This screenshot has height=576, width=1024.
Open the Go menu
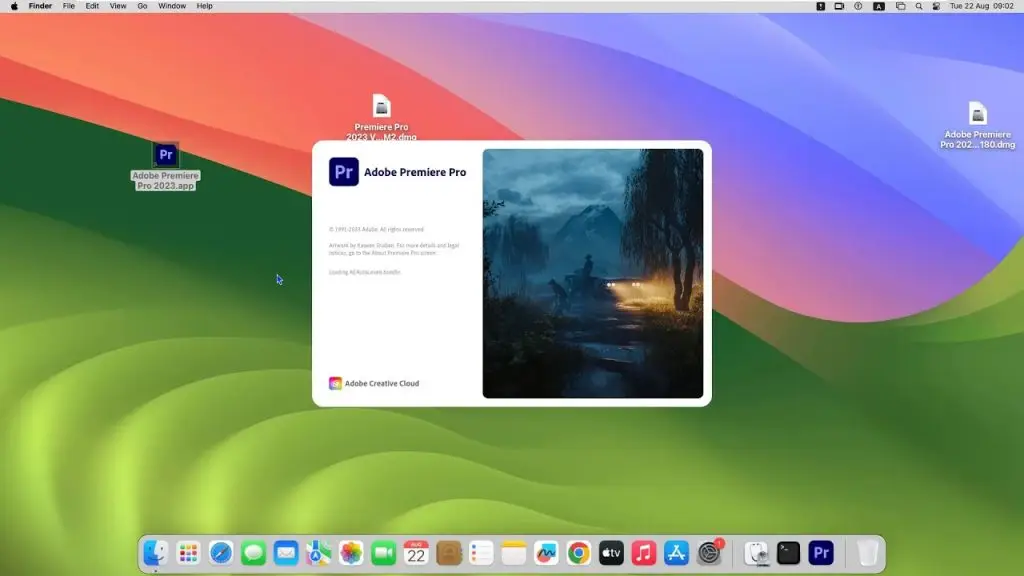pos(142,6)
